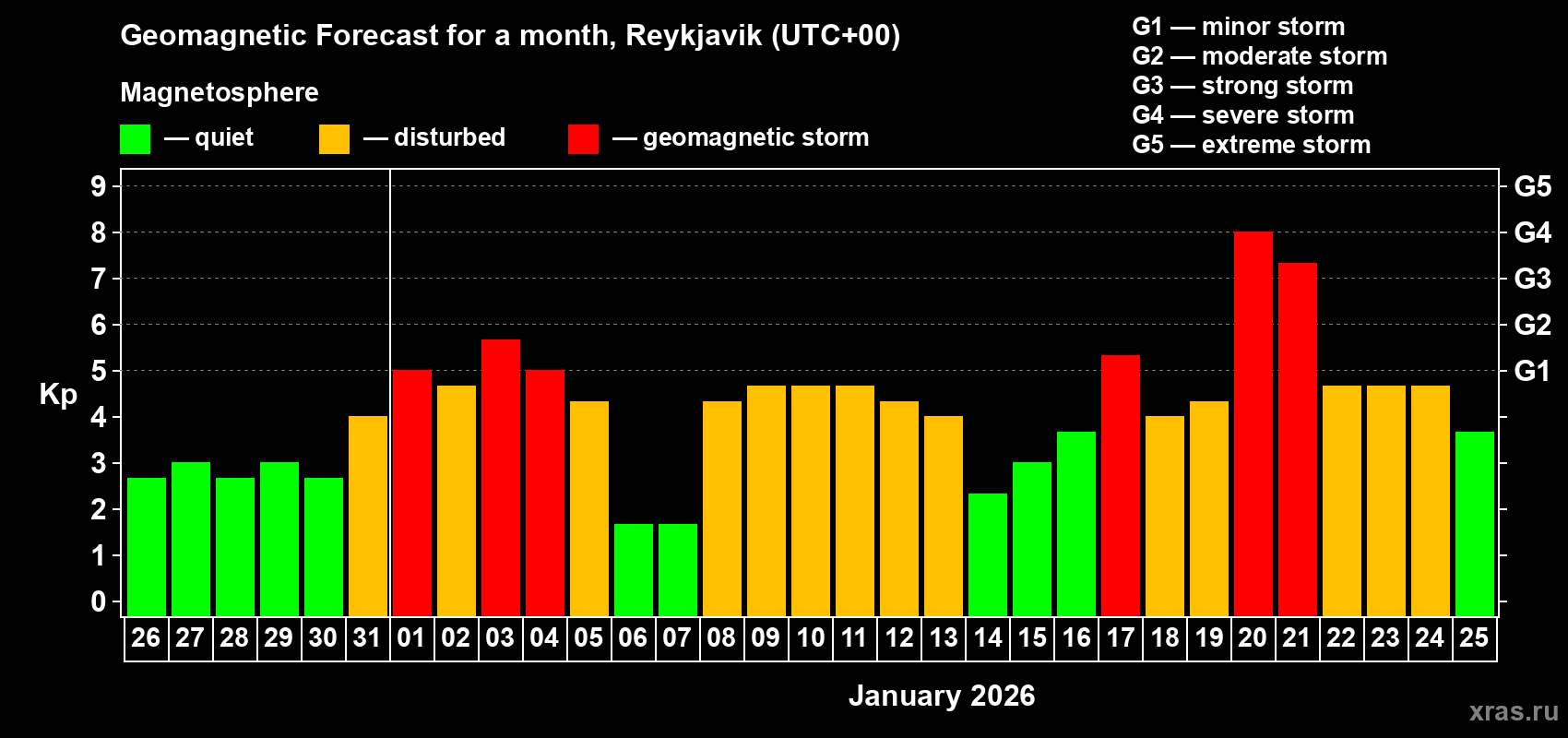Select the red bar for January 21
1568x738 pixels.
pyautogui.click(x=1297, y=439)
